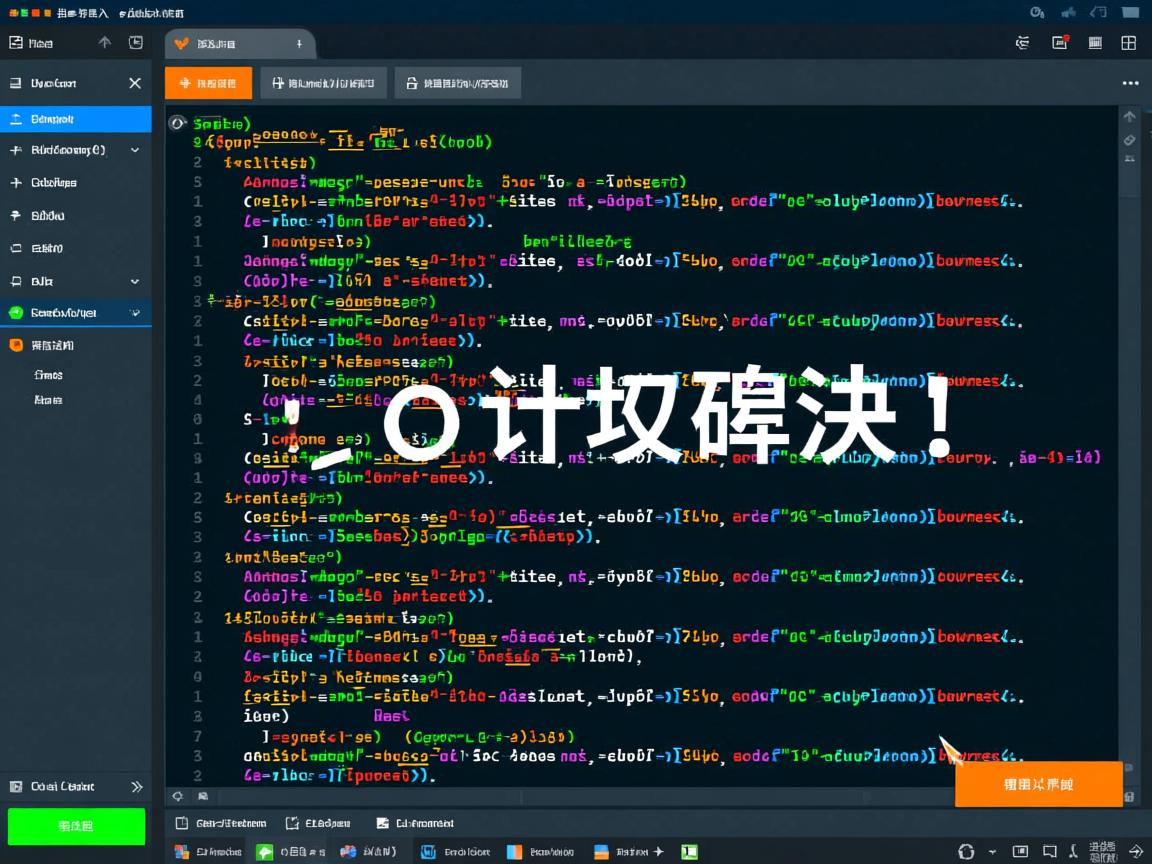Click the up arrow icon in the explorer header
This screenshot has height=864, width=1152.
(x=105, y=43)
